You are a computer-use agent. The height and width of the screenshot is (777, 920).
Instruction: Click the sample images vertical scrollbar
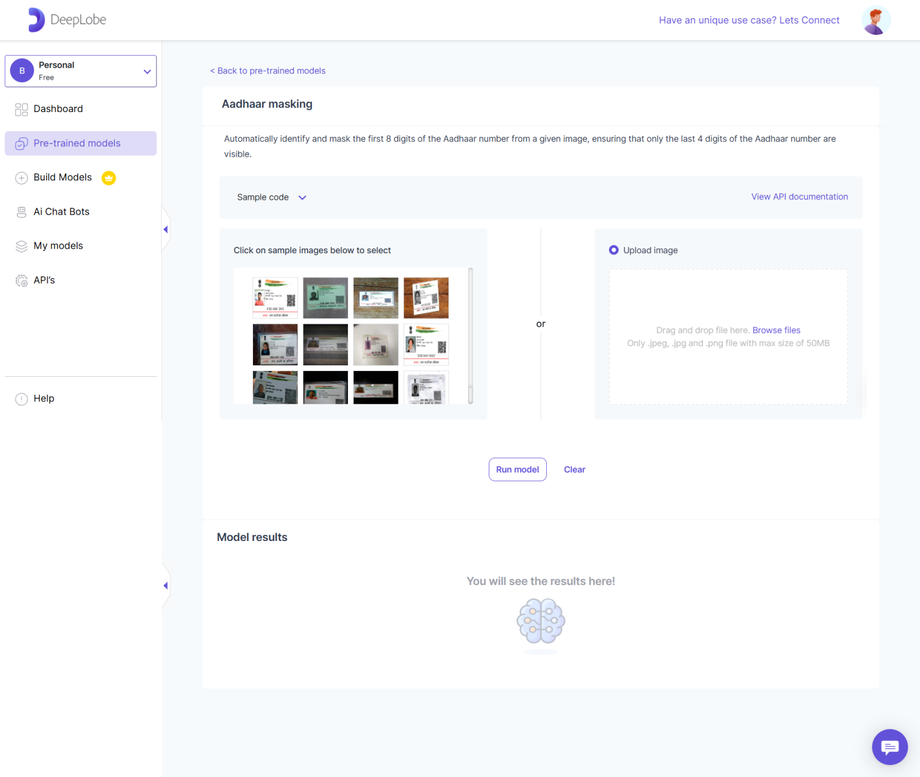coord(471,336)
